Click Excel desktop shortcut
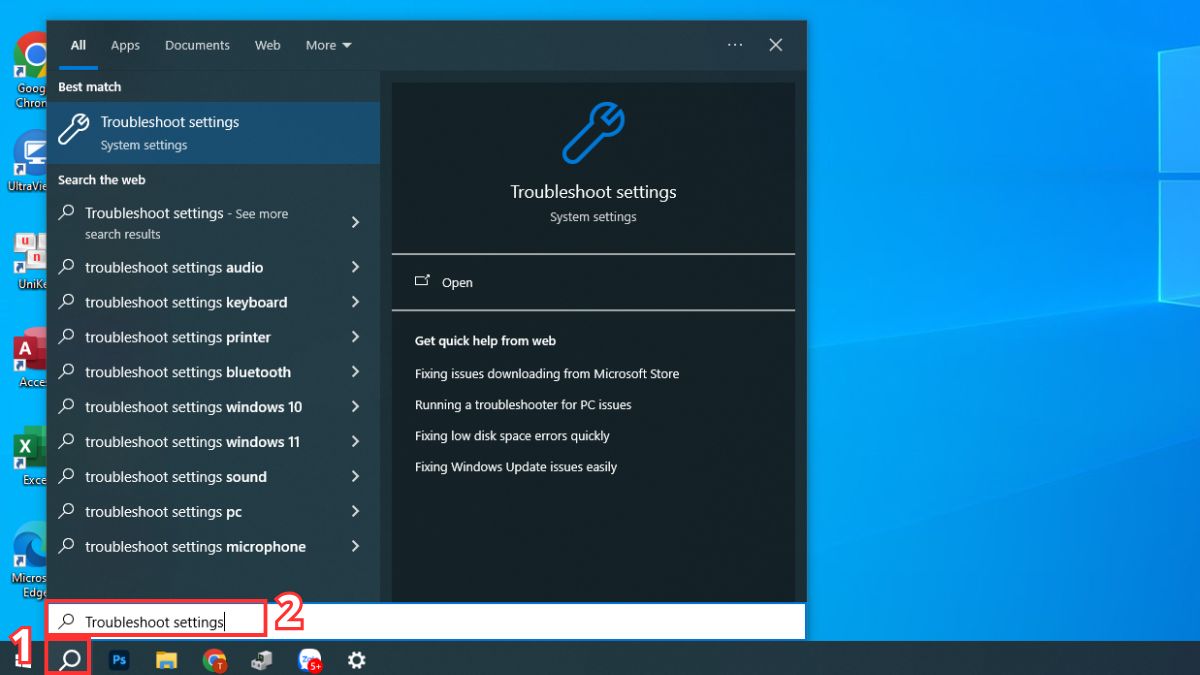The image size is (1200, 675). click(x=32, y=458)
